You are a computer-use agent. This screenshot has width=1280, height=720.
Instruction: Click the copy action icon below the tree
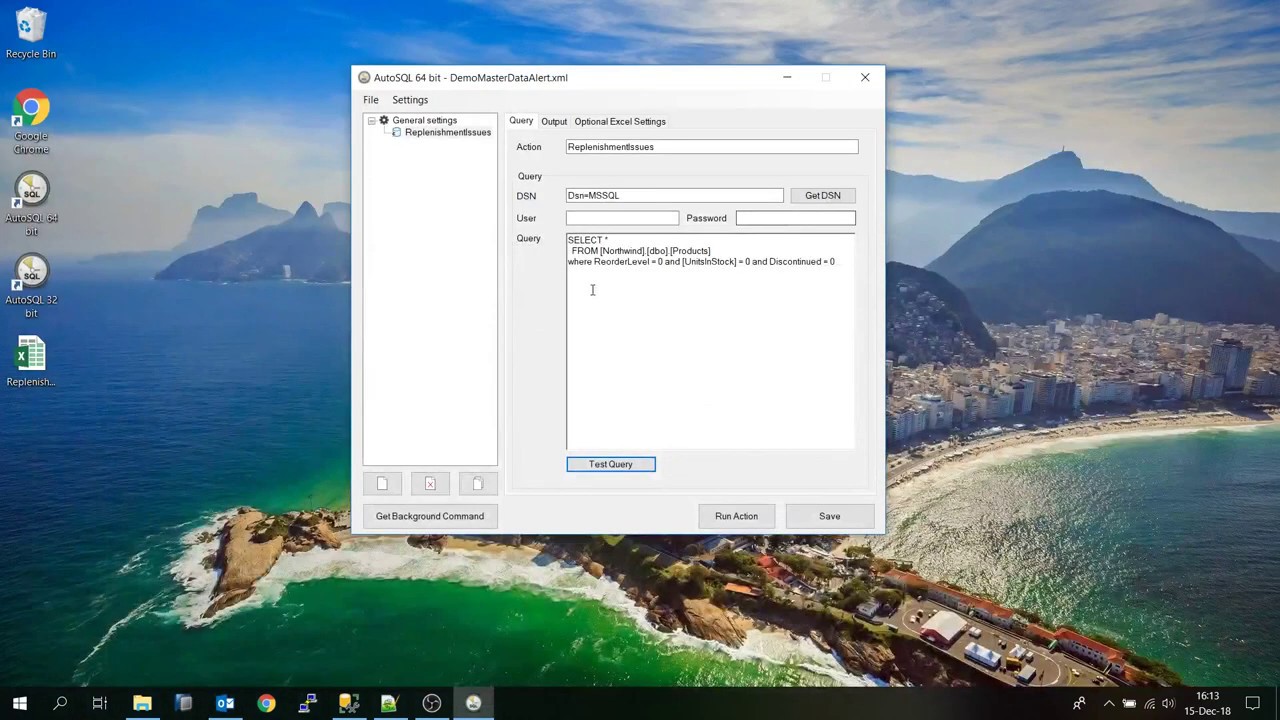tap(478, 484)
